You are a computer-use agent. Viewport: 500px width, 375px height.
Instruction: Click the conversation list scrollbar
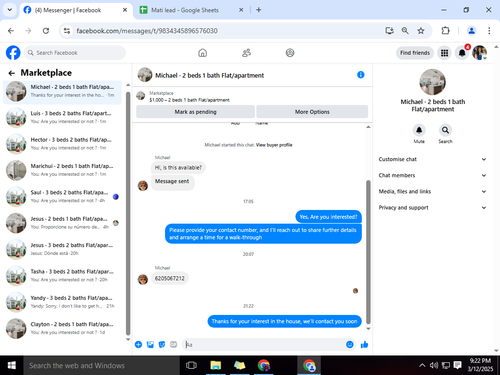pos(128,213)
